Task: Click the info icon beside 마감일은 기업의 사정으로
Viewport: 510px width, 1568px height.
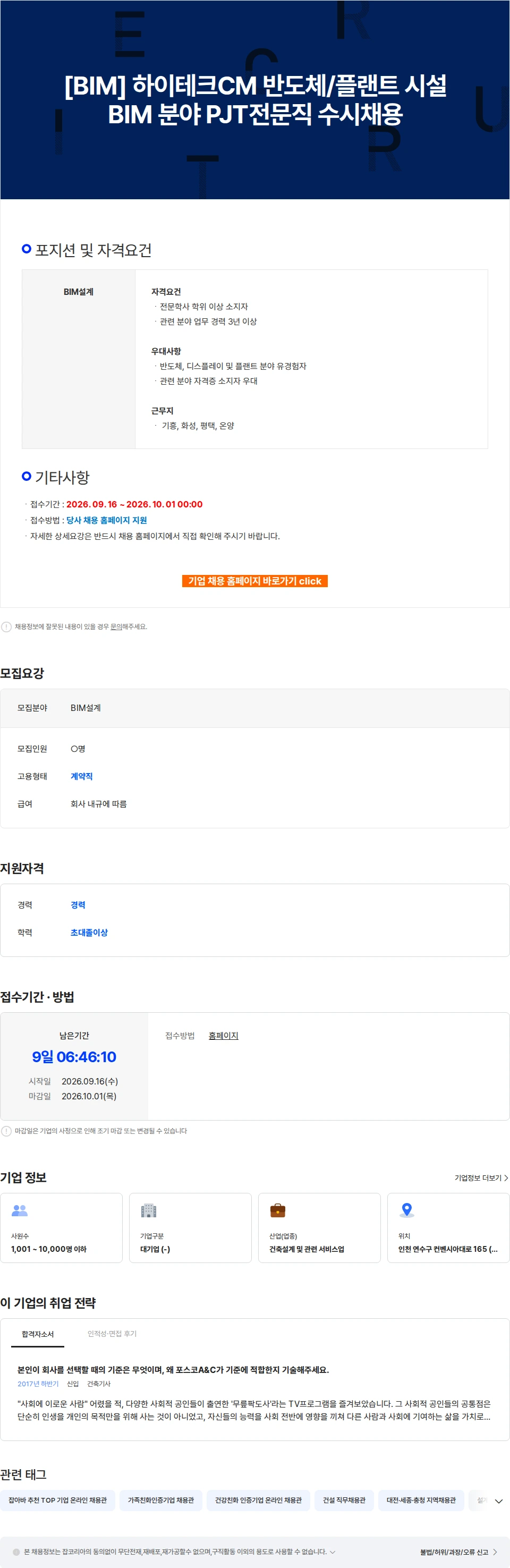Action: 6,1130
